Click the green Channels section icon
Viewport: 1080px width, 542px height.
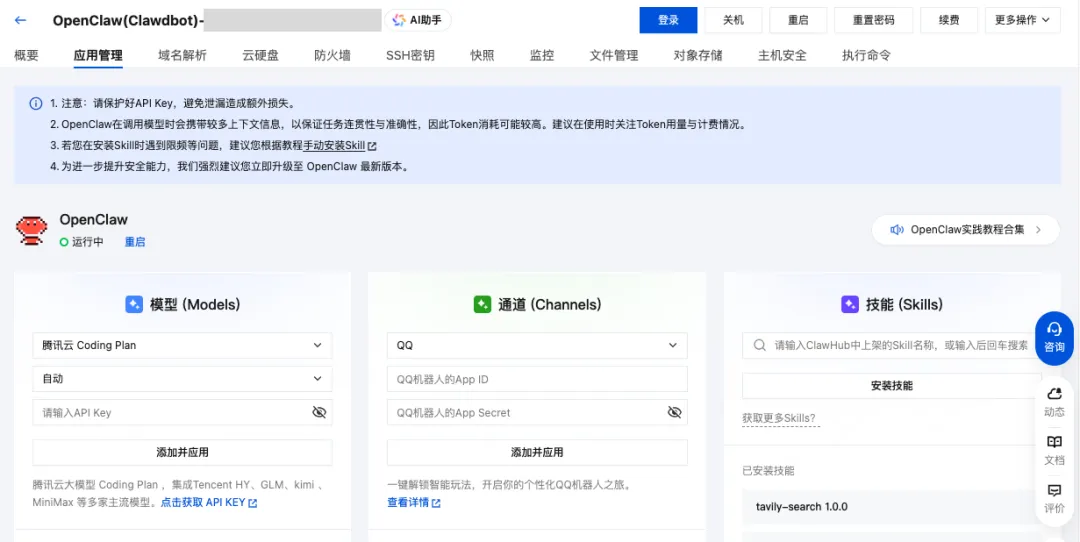point(482,304)
